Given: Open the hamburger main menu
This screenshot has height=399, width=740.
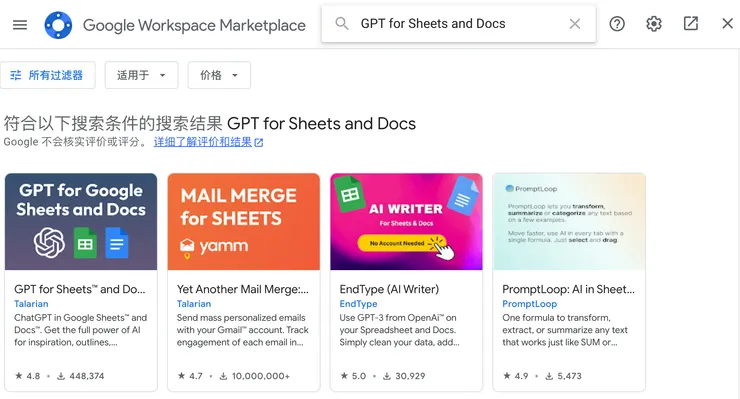Looking at the screenshot, I should tap(20, 25).
